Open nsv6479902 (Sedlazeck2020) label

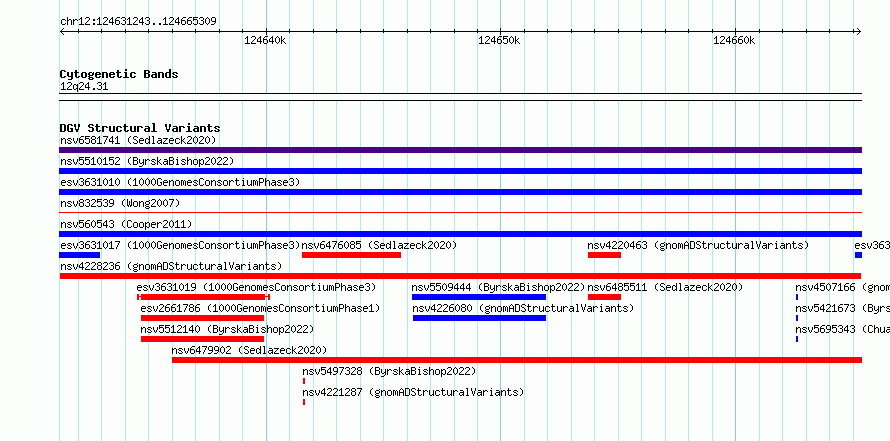tap(249, 350)
